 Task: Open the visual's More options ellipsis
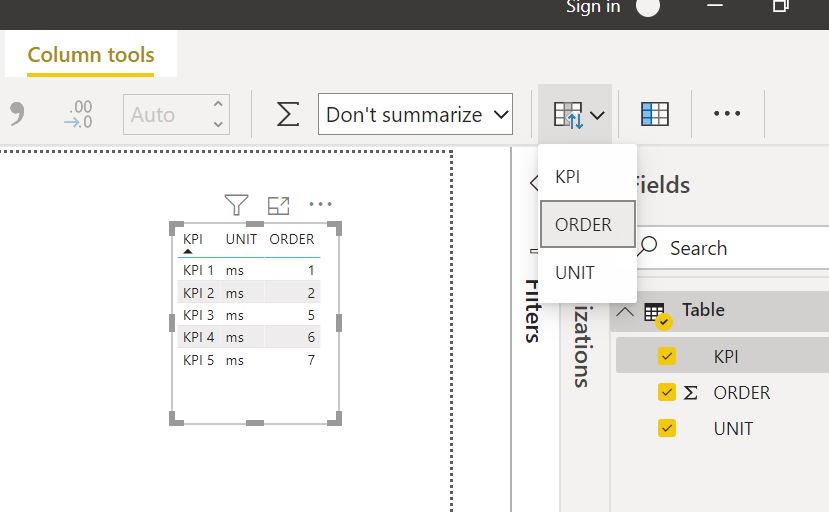click(x=320, y=204)
